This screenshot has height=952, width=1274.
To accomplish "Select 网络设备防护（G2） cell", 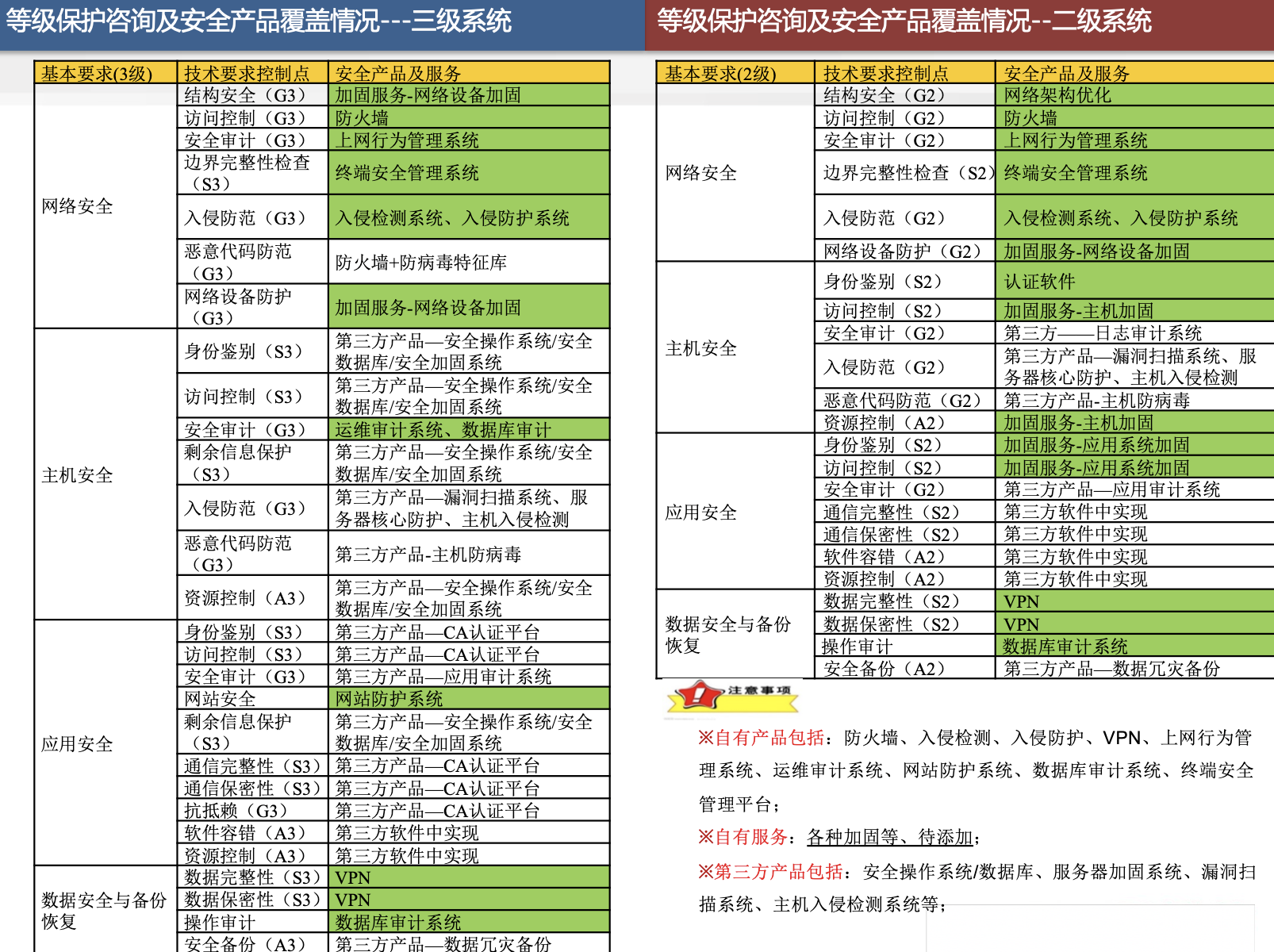I will click(904, 251).
